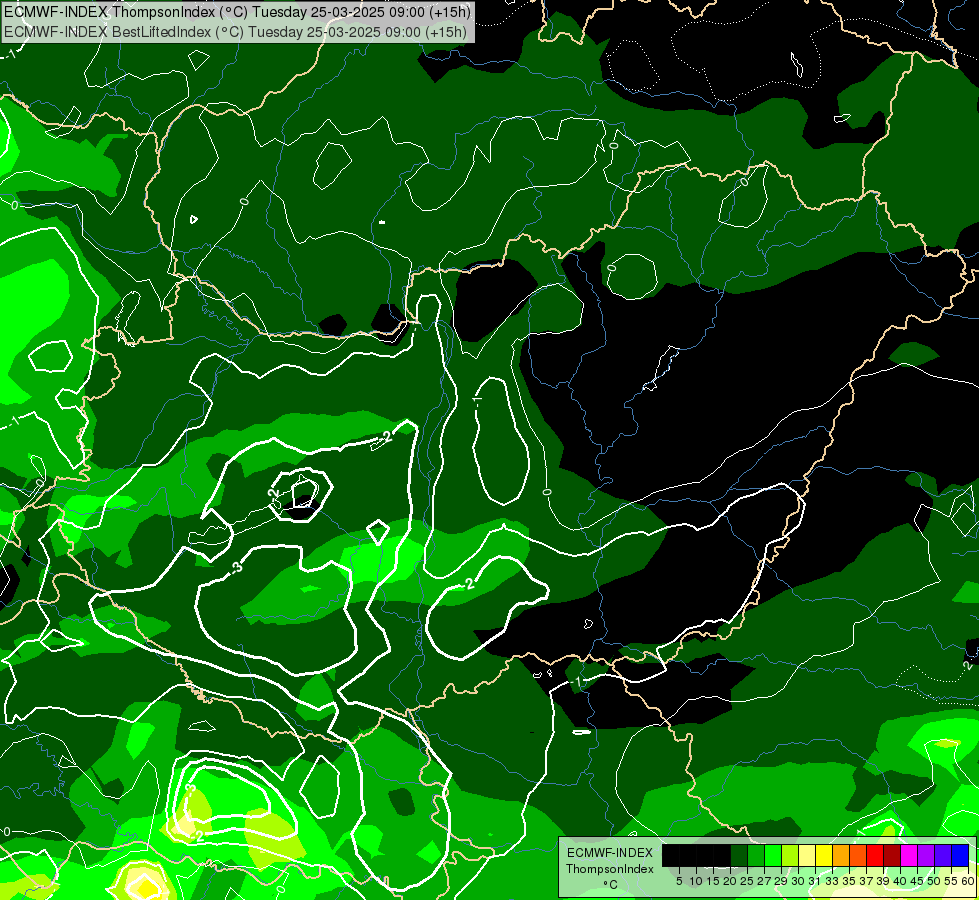
Task: Select the dark red 39–40 legend swatch
Action: [892, 855]
